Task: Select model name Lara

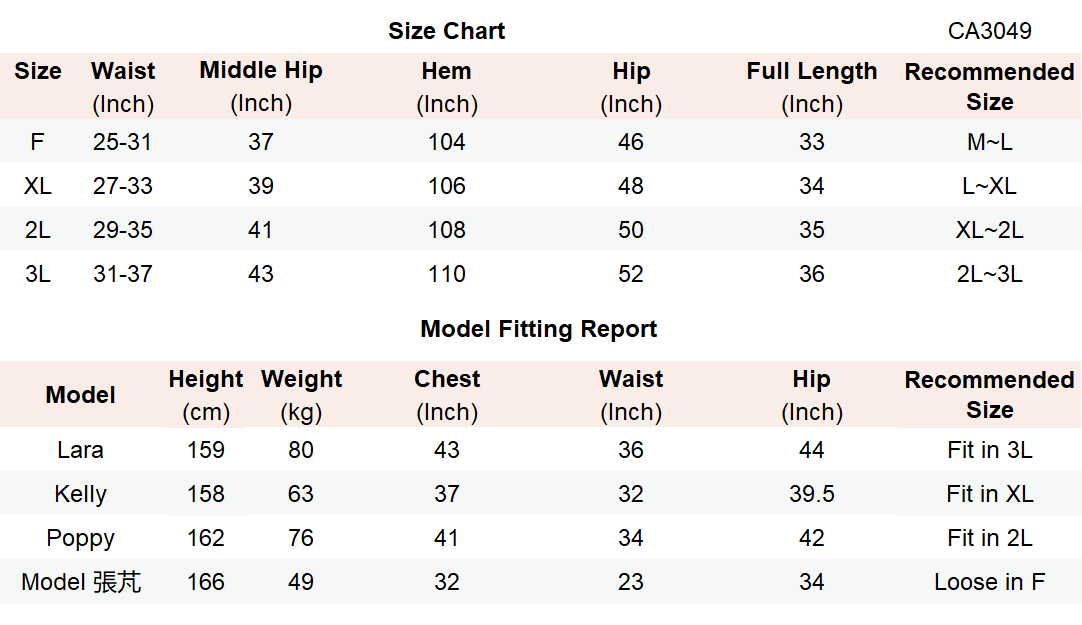Action: (80, 450)
